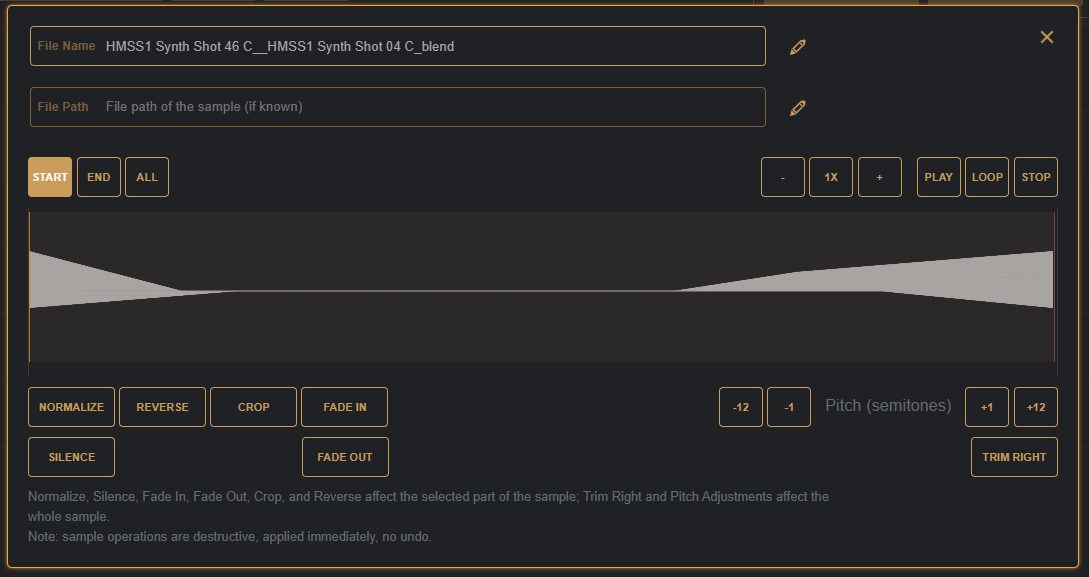Raise pitch by 1 semitone
1089x577 pixels.
click(987, 407)
